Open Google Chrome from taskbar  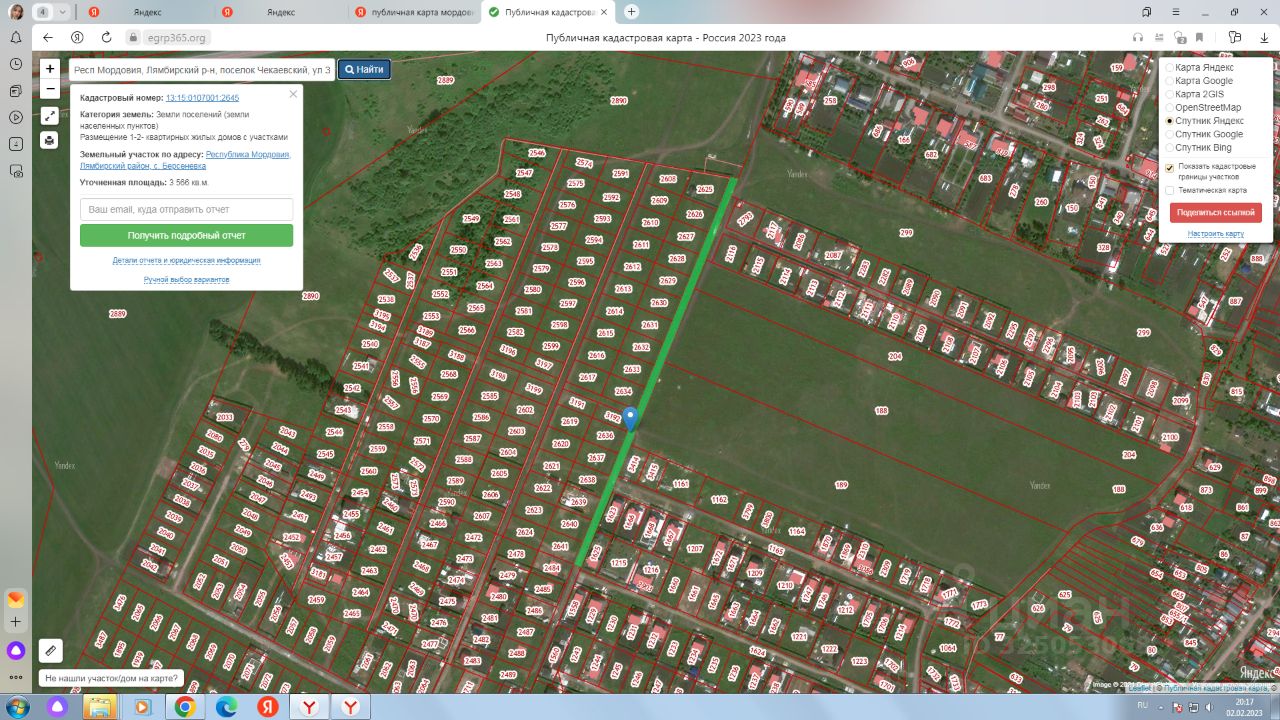click(184, 707)
